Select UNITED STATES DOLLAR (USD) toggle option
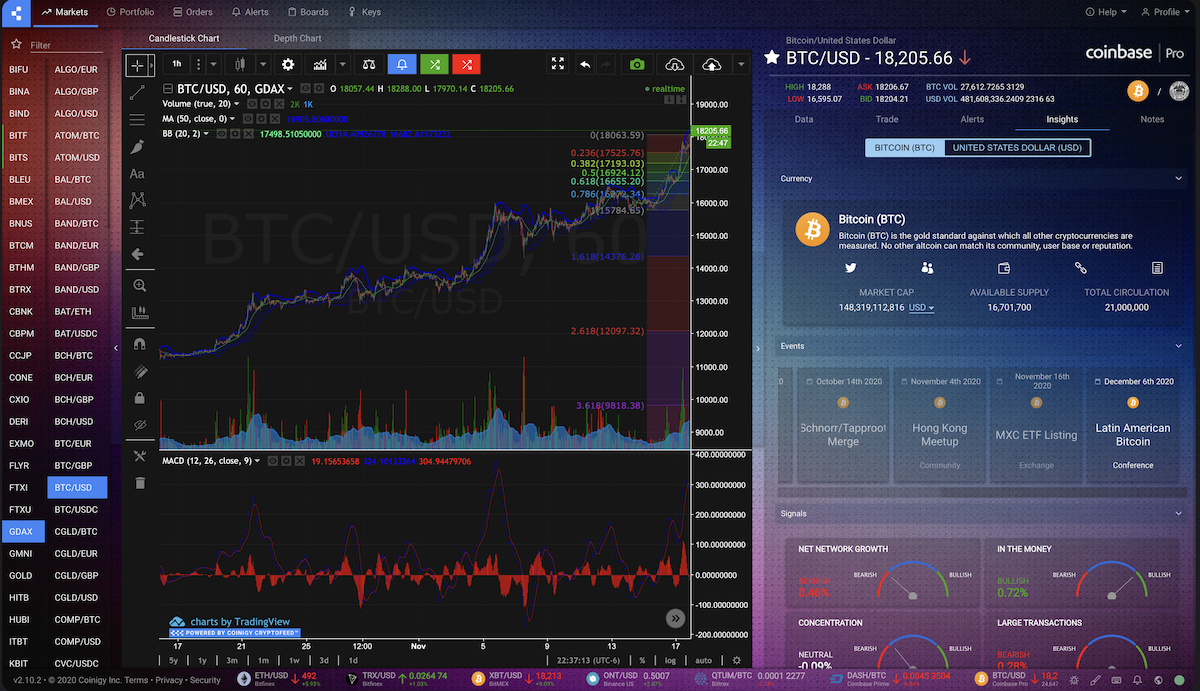The width and height of the screenshot is (1200, 691). (1017, 147)
